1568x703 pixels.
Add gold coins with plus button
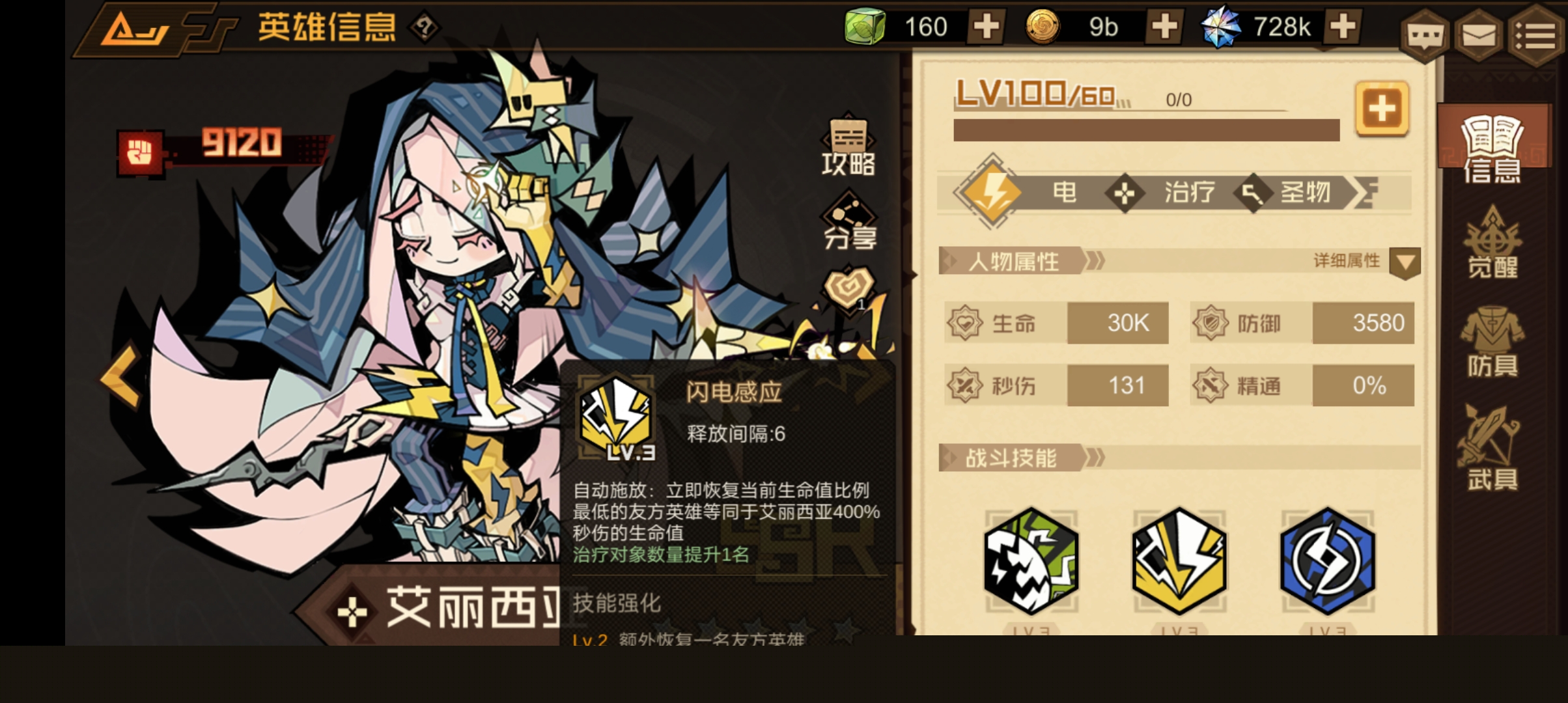[1164, 27]
